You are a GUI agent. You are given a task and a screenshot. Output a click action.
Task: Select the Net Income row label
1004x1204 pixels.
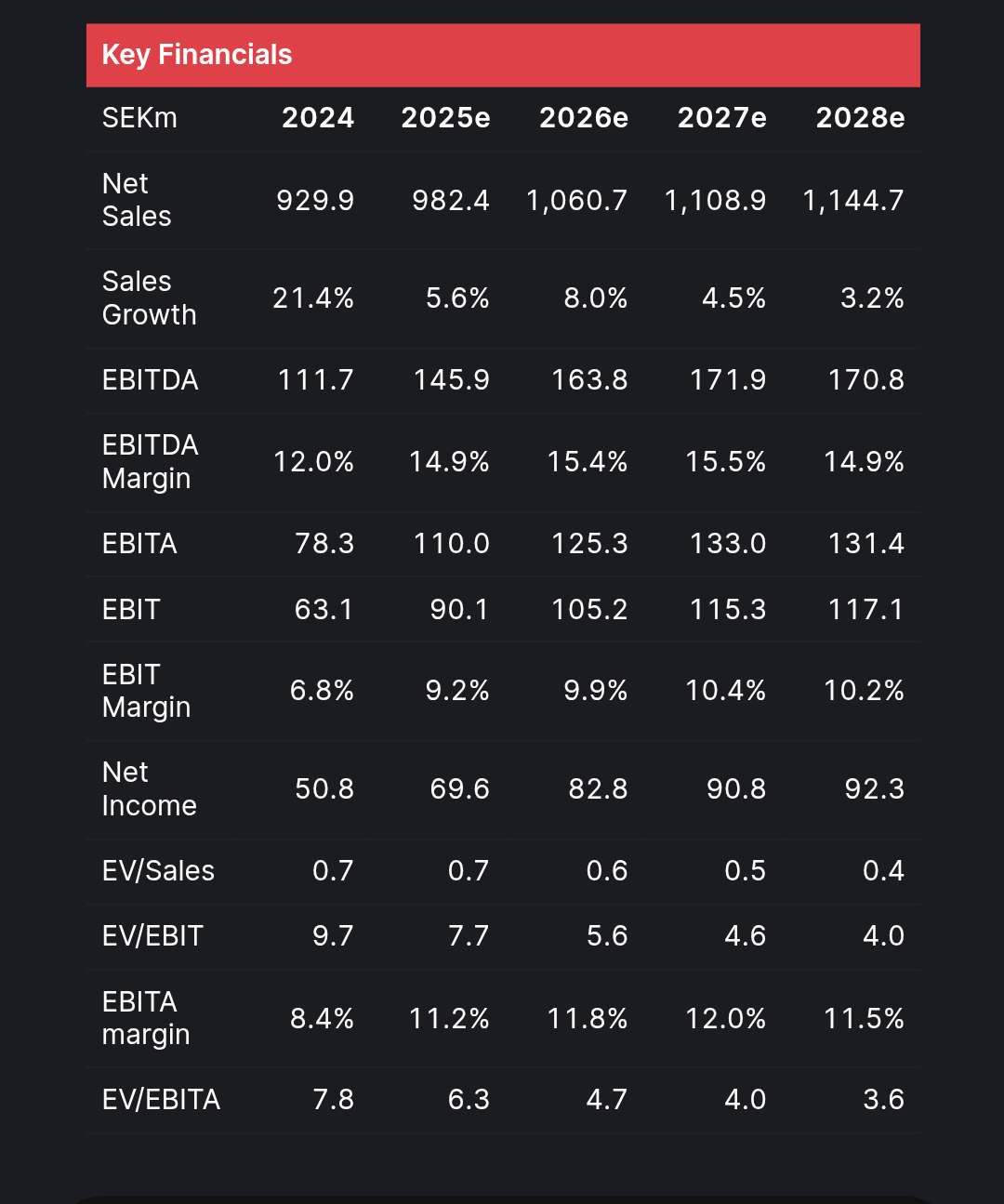[x=149, y=789]
